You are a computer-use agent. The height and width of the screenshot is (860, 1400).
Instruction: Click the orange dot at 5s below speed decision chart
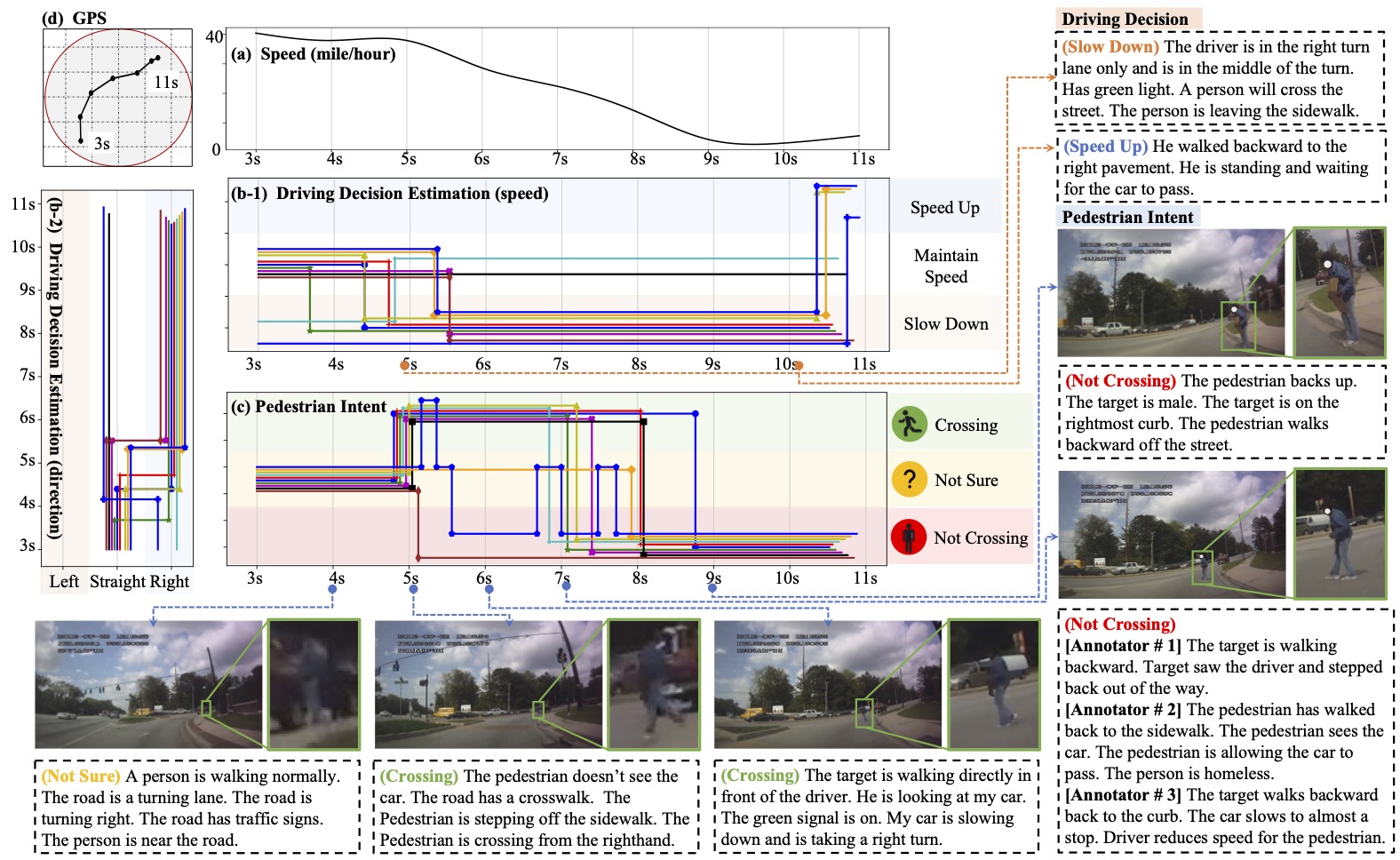tap(405, 364)
